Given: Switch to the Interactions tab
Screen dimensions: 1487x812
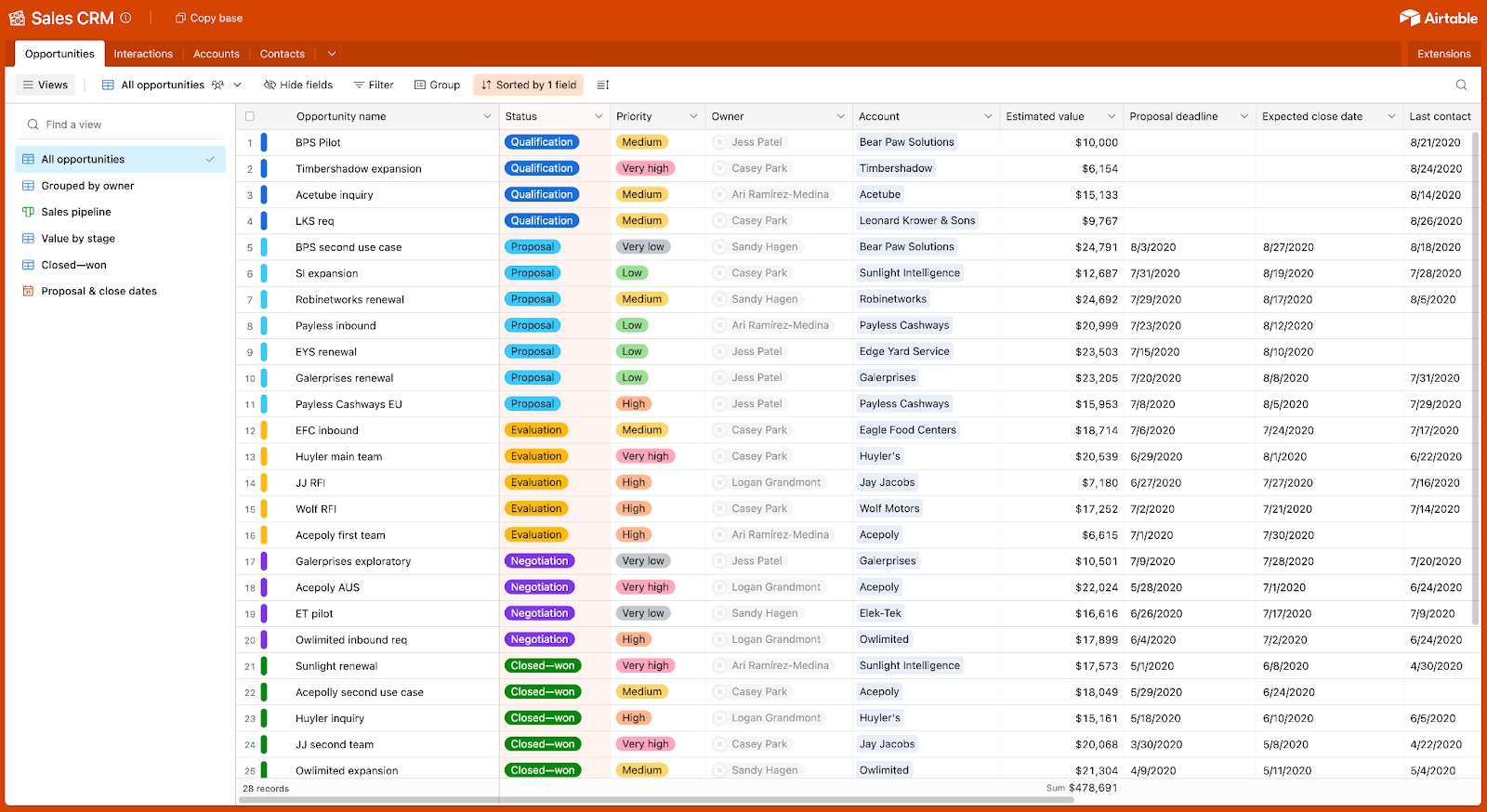Looking at the screenshot, I should 143,54.
